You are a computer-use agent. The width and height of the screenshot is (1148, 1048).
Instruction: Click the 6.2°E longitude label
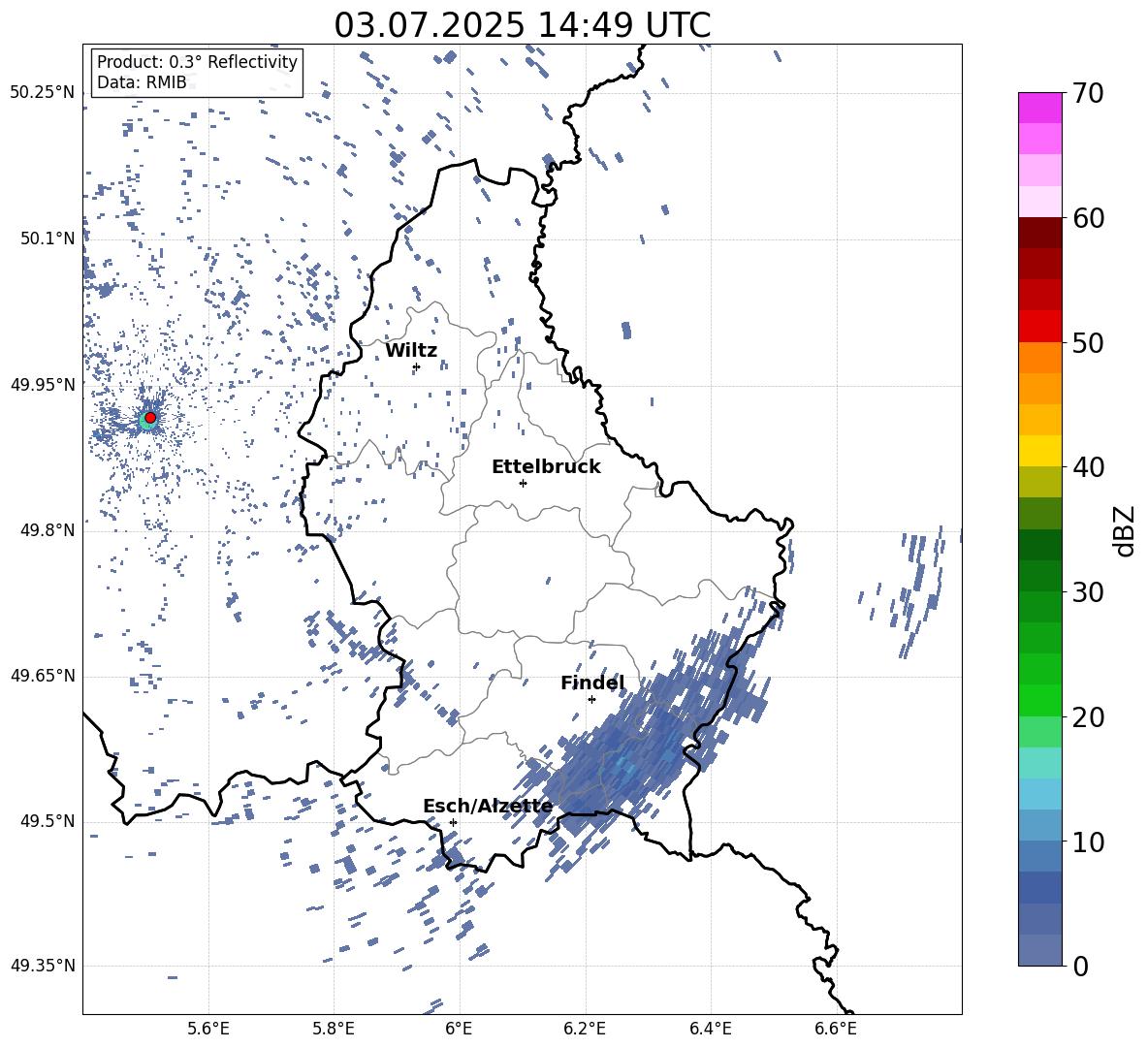click(585, 1029)
